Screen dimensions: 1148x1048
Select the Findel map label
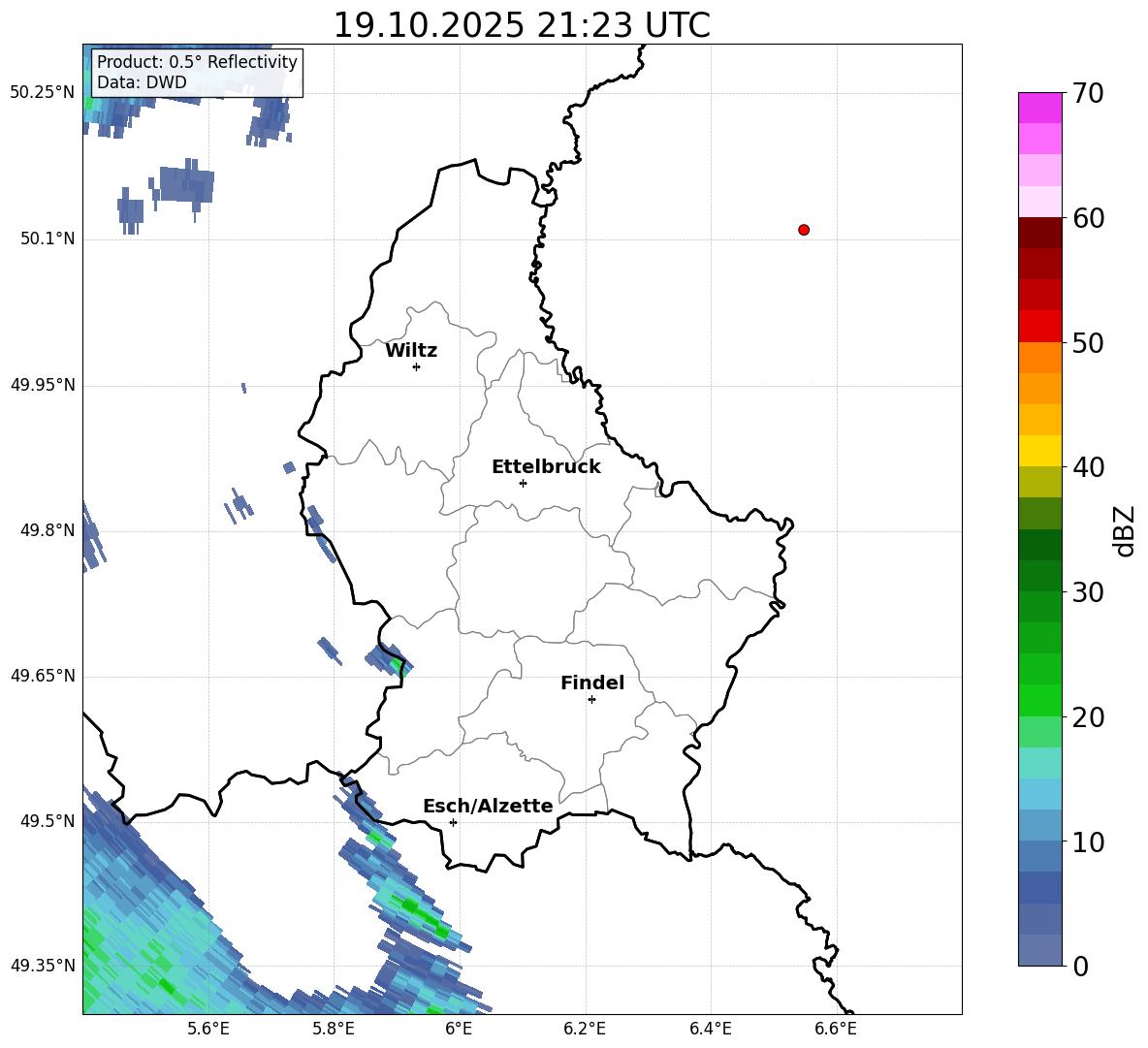point(592,683)
